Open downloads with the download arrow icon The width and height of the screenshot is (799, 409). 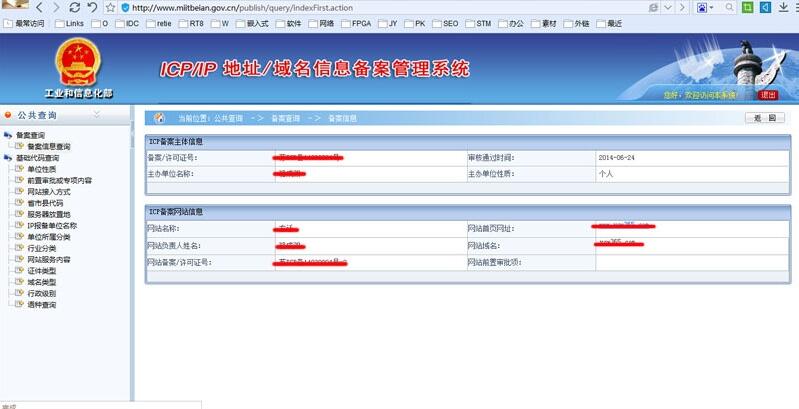pyautogui.click(x=783, y=7)
